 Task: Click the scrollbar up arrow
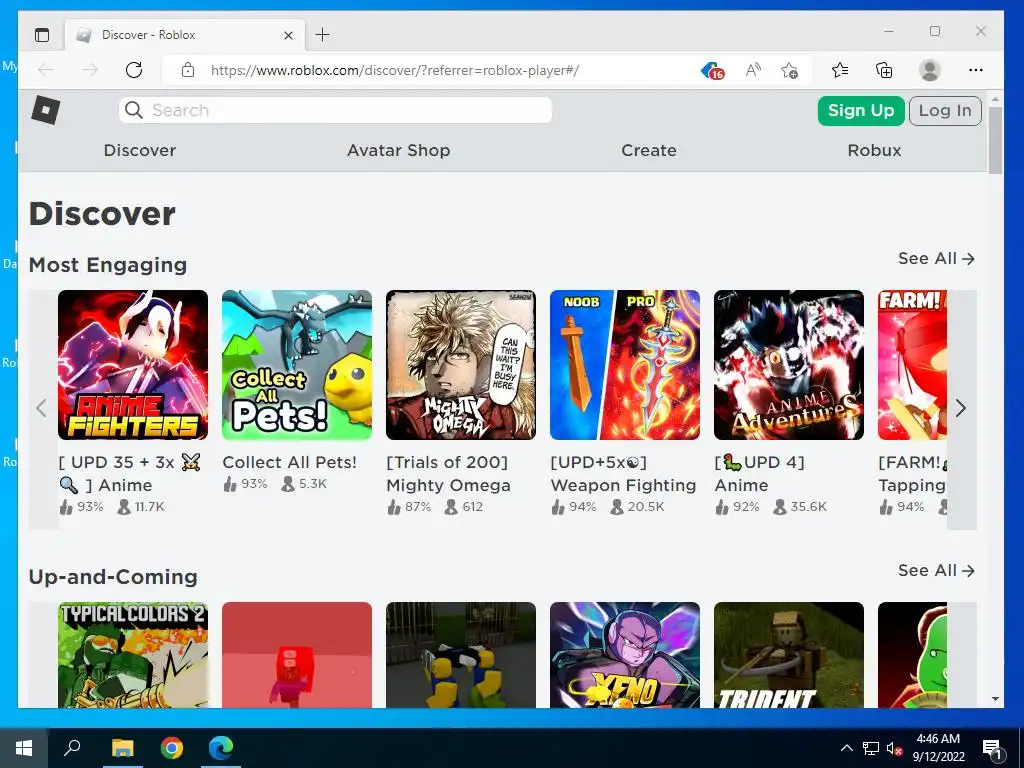point(995,99)
